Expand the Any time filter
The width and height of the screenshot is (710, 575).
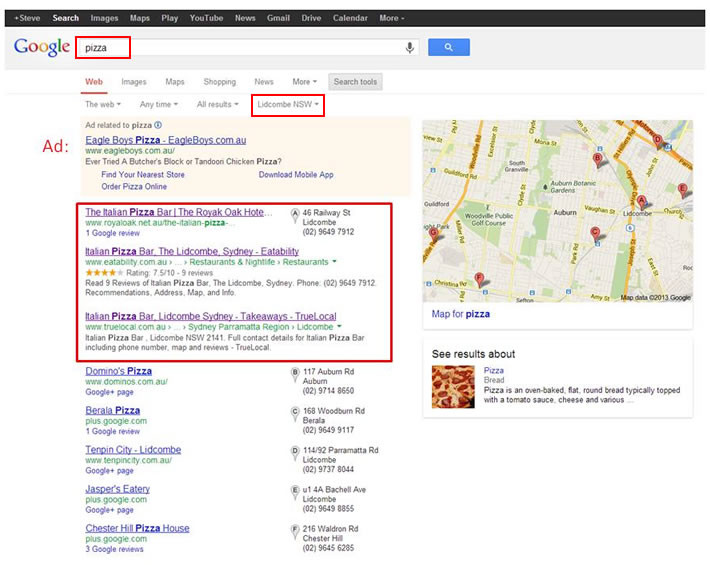click(x=159, y=104)
